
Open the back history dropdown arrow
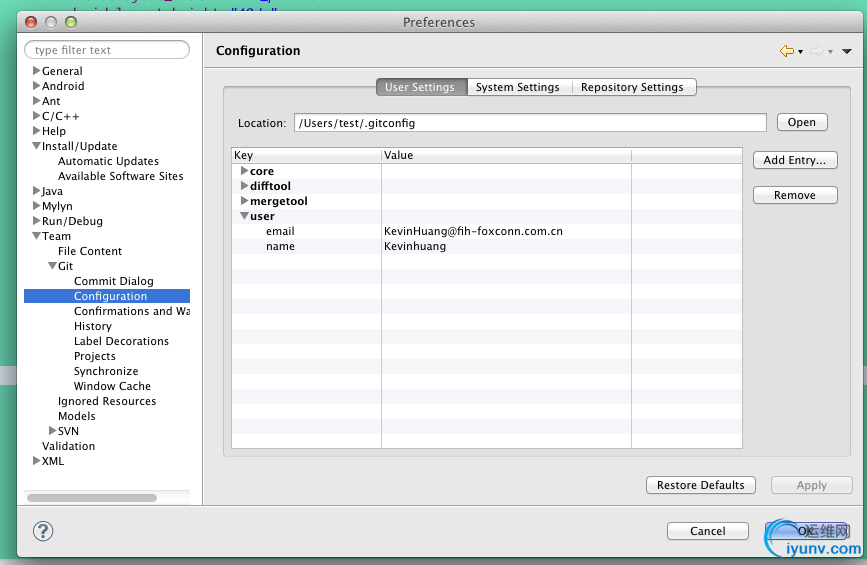pyautogui.click(x=800, y=52)
